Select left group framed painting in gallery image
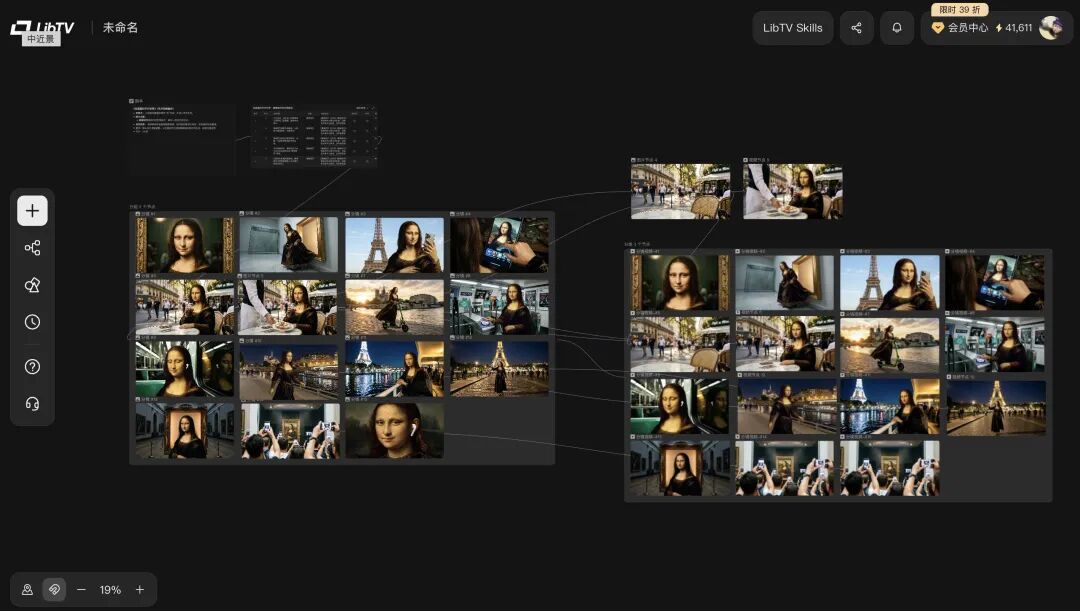This screenshot has width=1080, height=611. tap(185, 431)
